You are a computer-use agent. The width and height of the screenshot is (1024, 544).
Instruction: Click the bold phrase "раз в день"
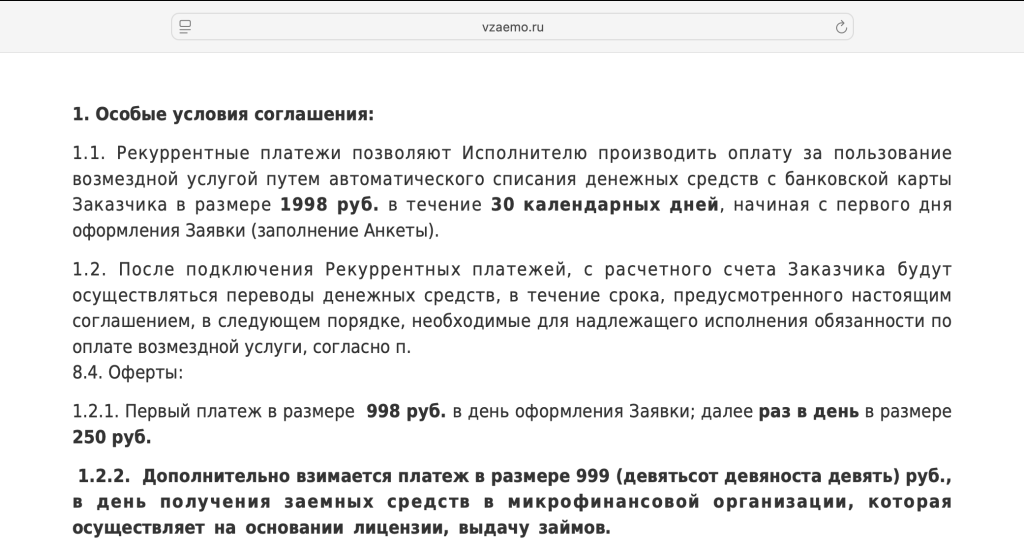(x=809, y=411)
